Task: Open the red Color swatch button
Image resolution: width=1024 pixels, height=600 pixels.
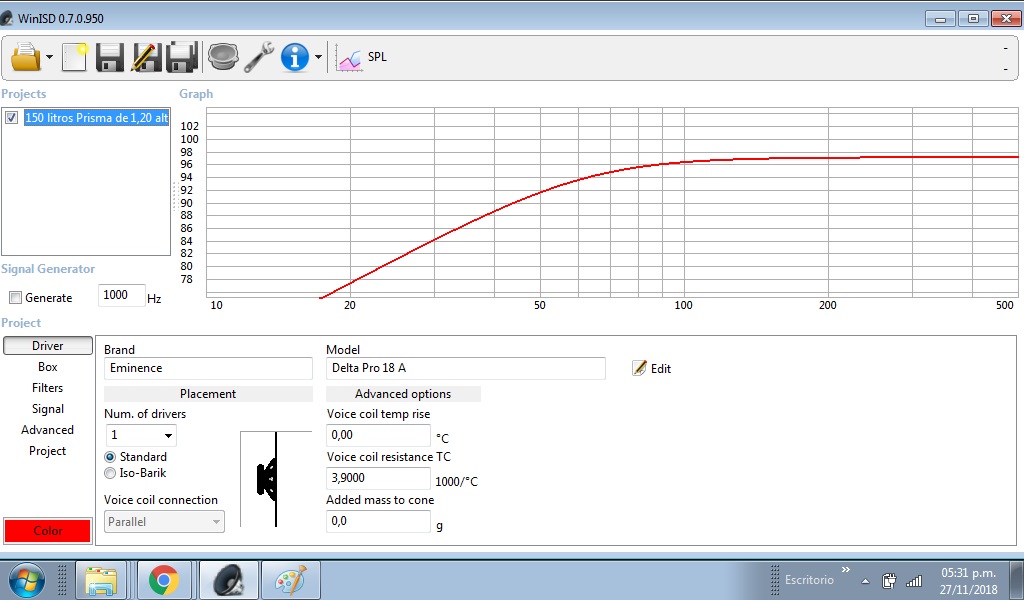Action: coord(48,531)
